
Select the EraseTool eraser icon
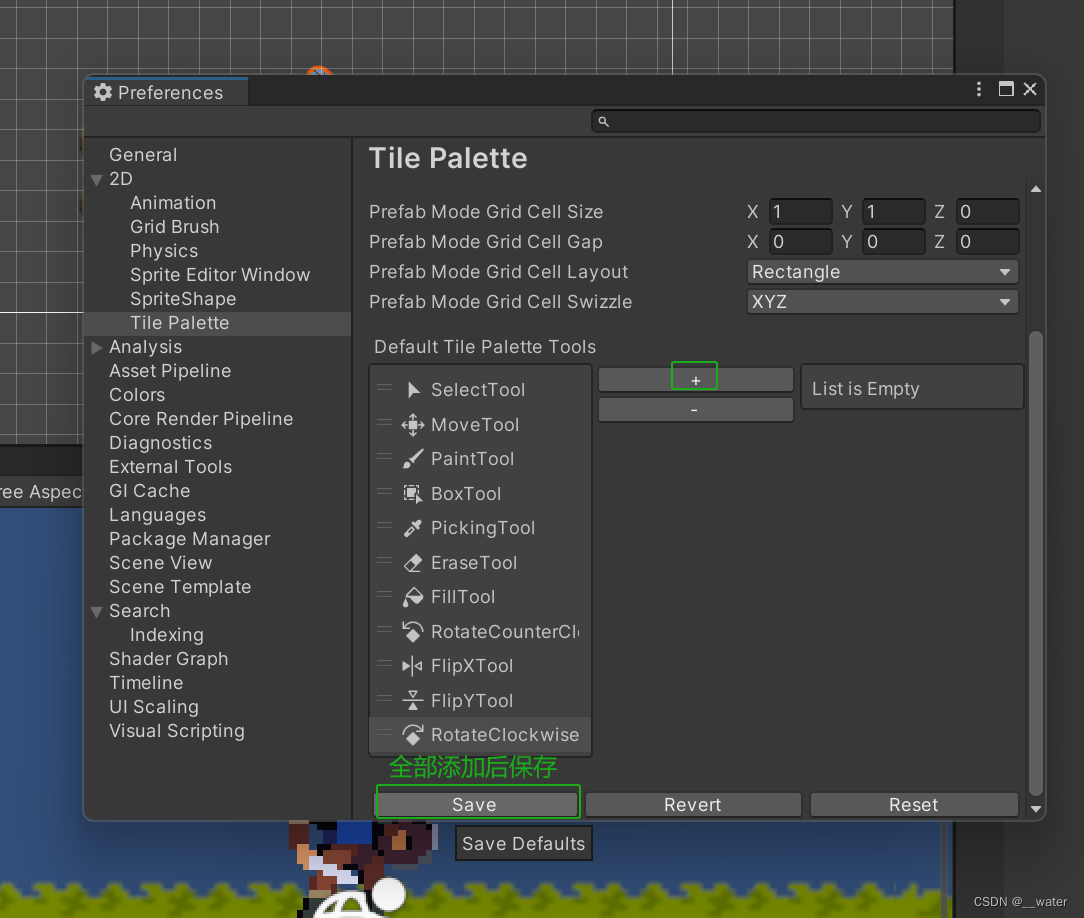(x=413, y=563)
